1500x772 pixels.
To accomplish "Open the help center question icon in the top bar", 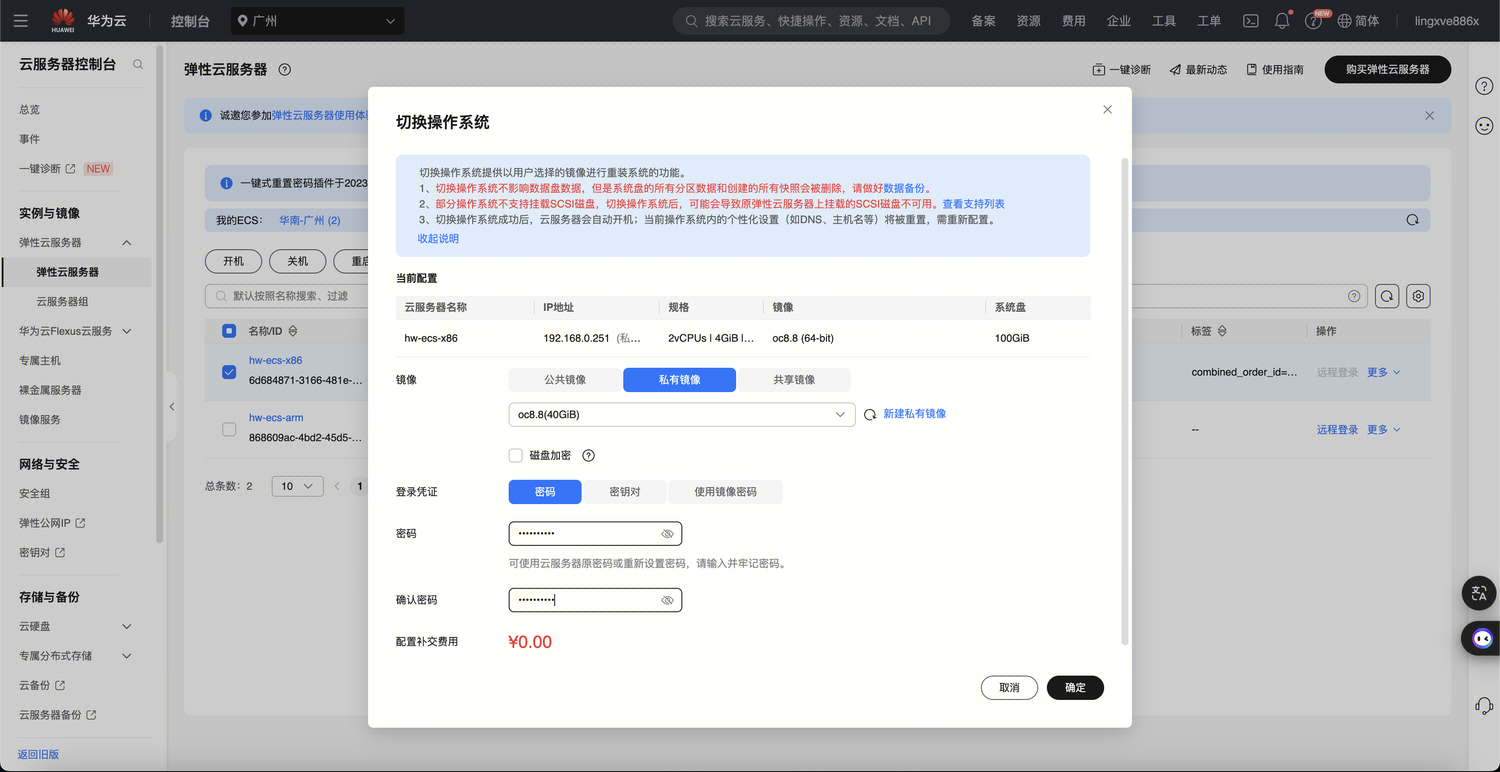I will click(x=1314, y=21).
